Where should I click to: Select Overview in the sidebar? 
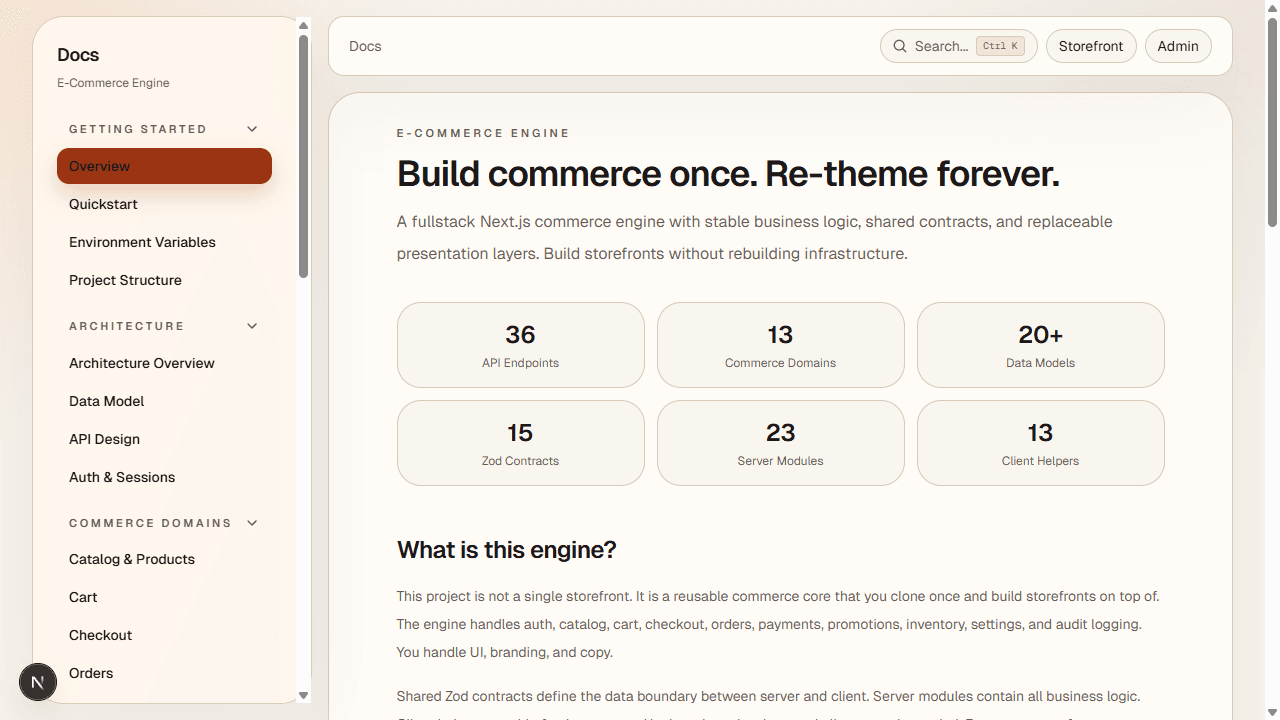[x=164, y=166]
